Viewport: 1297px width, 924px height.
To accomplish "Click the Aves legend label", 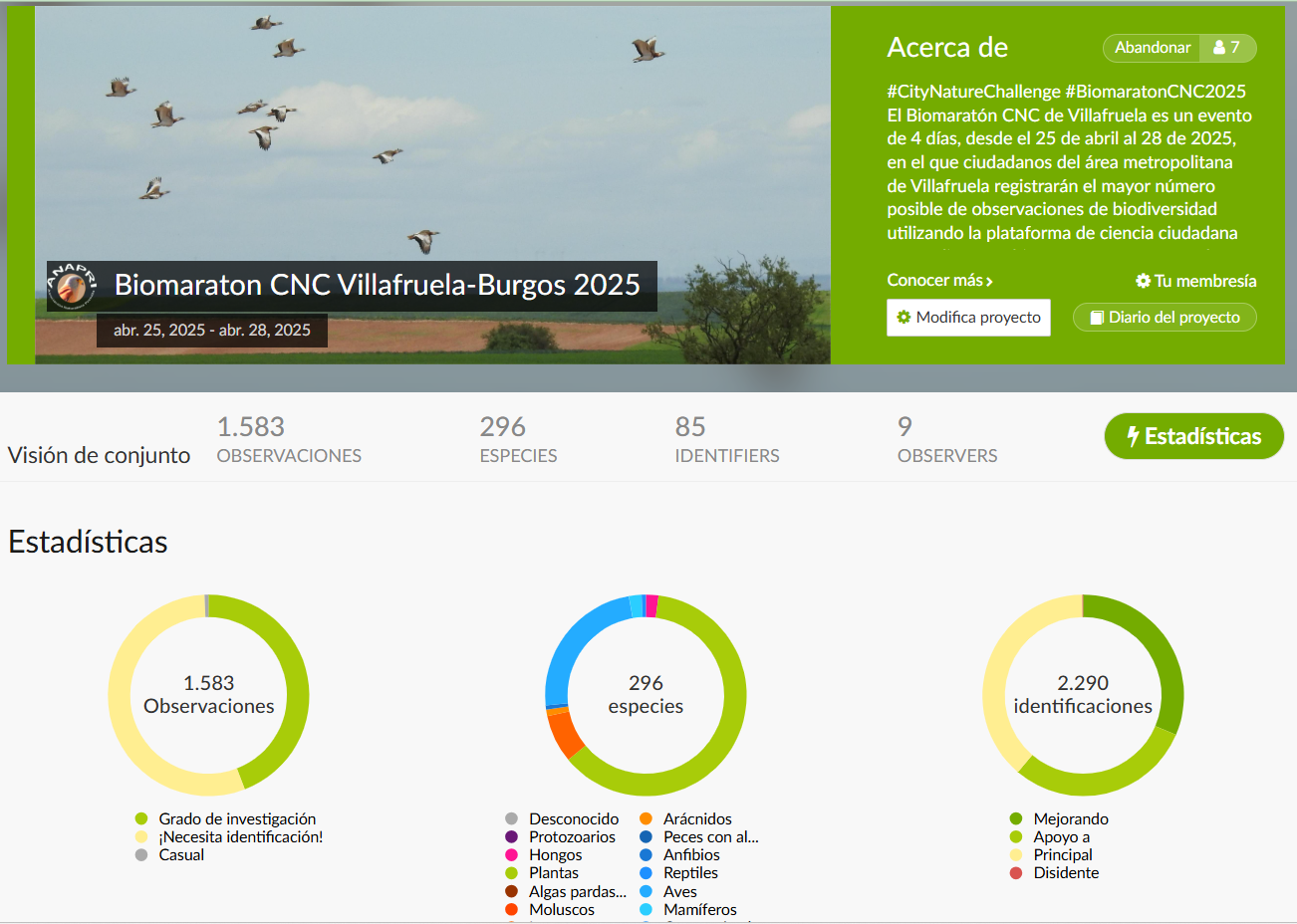I will point(680,892).
